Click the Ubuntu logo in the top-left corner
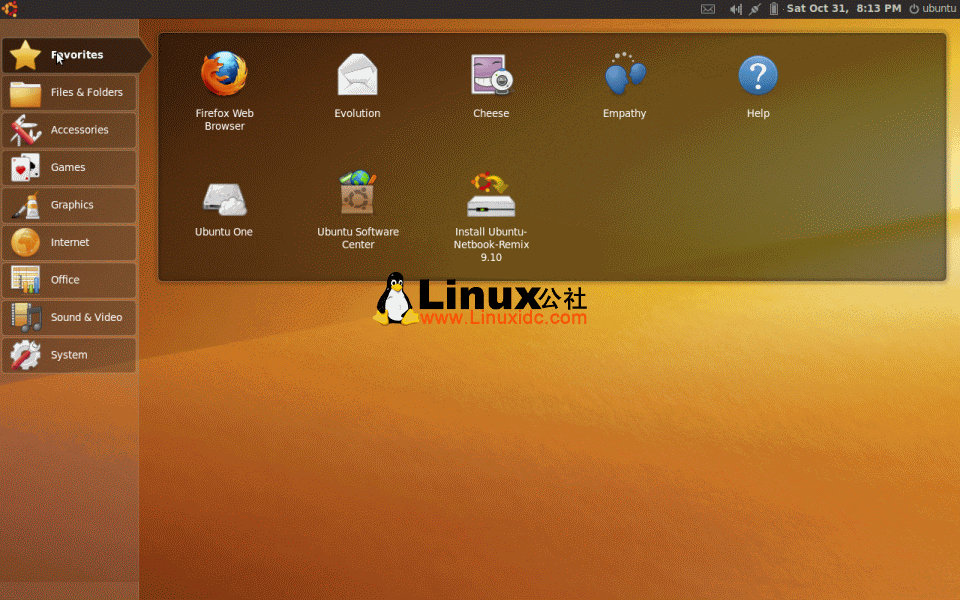The height and width of the screenshot is (600, 960). (x=11, y=9)
